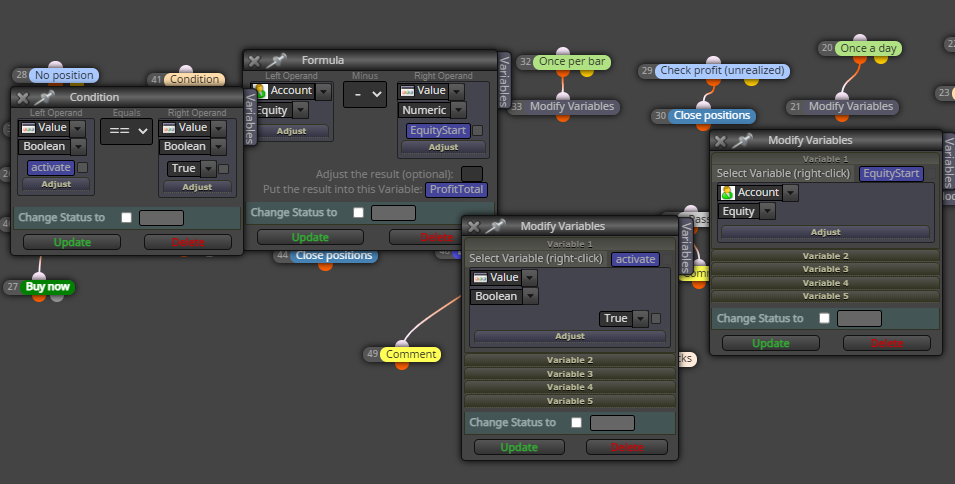Select the No position block 28
955x484 pixels.
click(x=64, y=75)
